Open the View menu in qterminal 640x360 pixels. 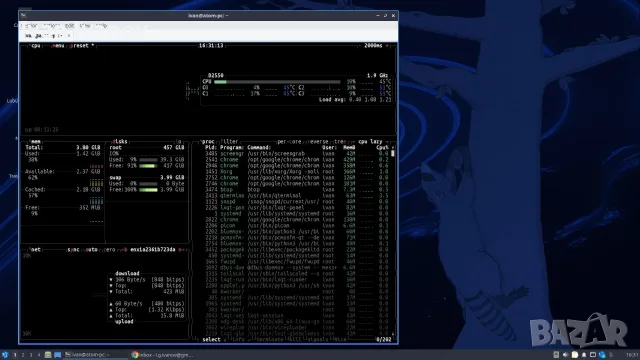(x=85, y=26)
